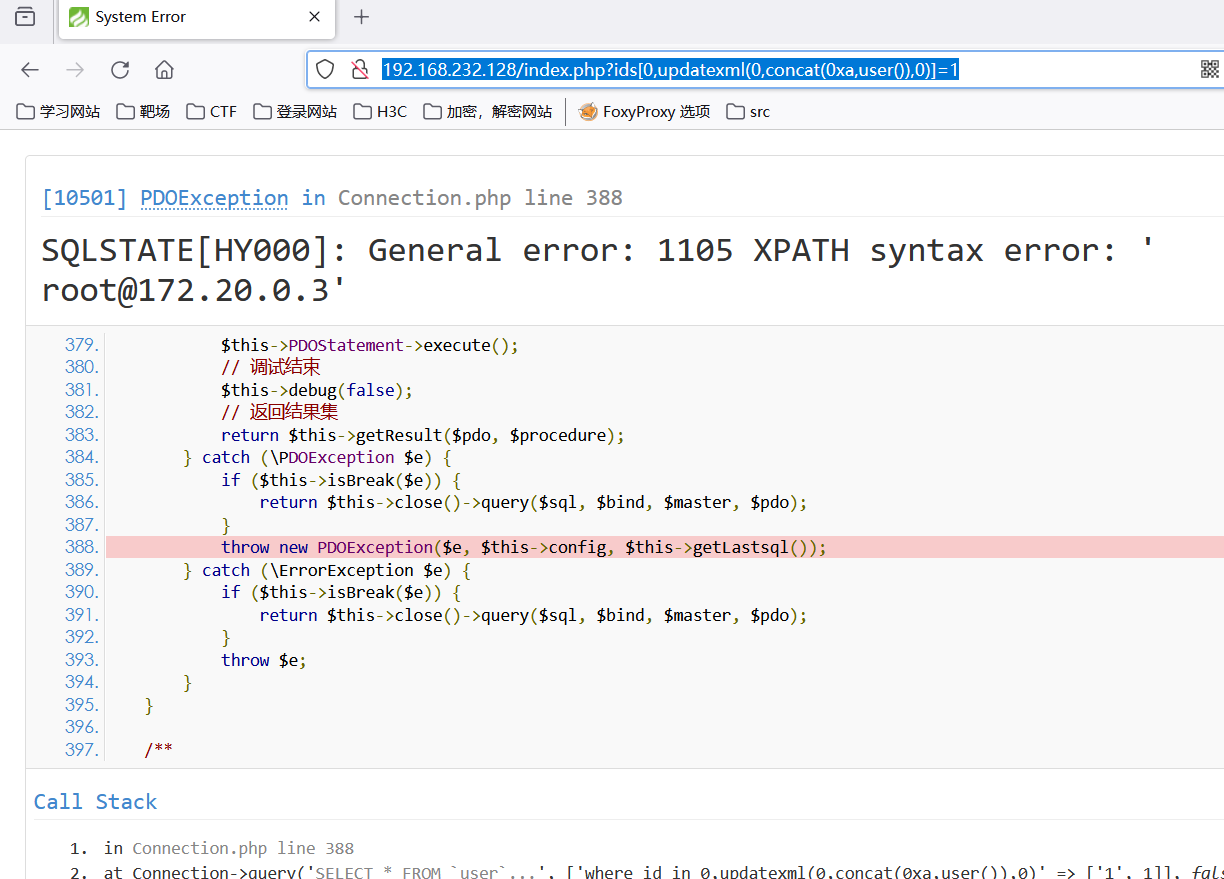Open the 学习网站 bookmark folder
Screen dimensions: 1224x879
pos(59,112)
